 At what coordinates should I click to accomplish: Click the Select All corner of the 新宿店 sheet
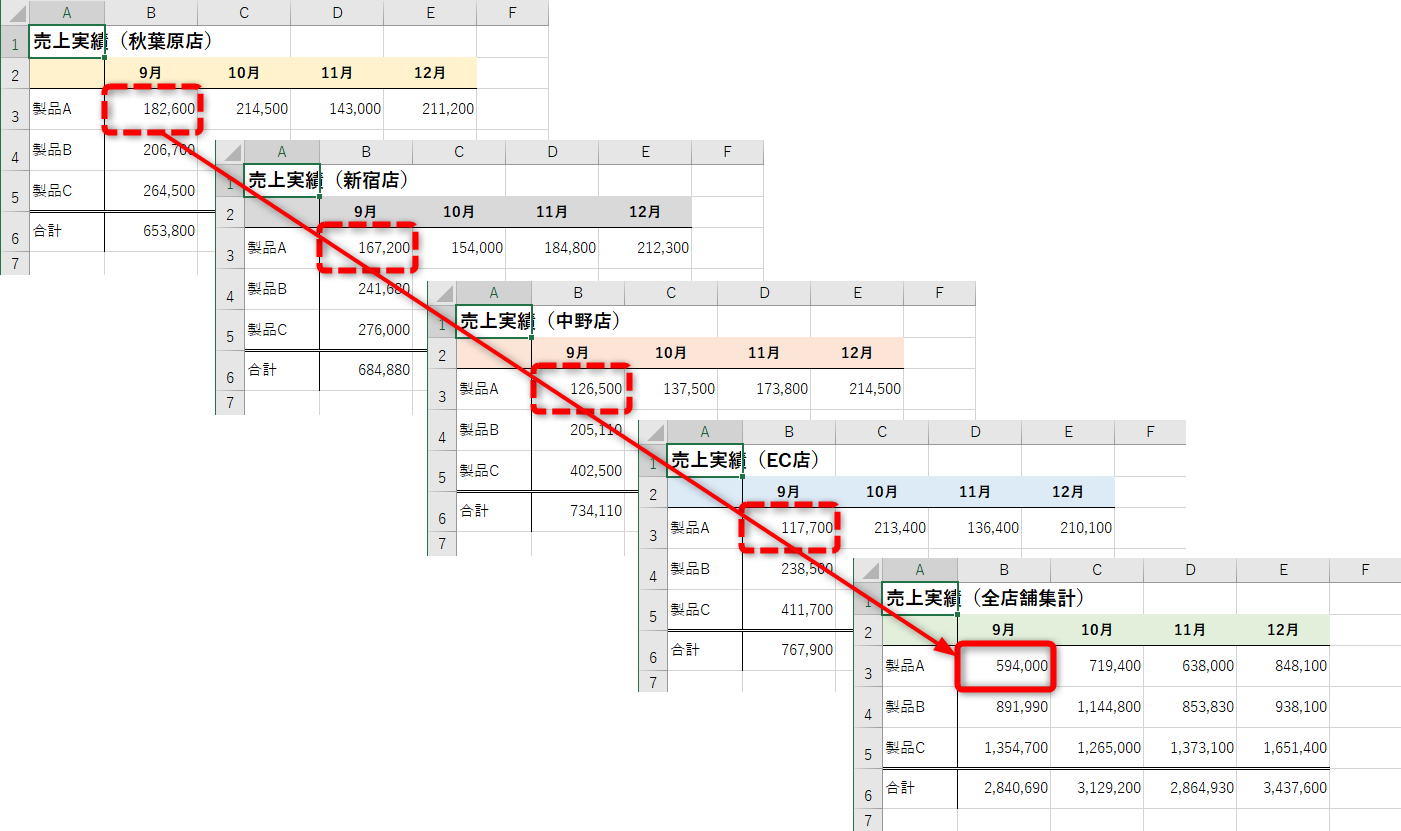tap(231, 151)
